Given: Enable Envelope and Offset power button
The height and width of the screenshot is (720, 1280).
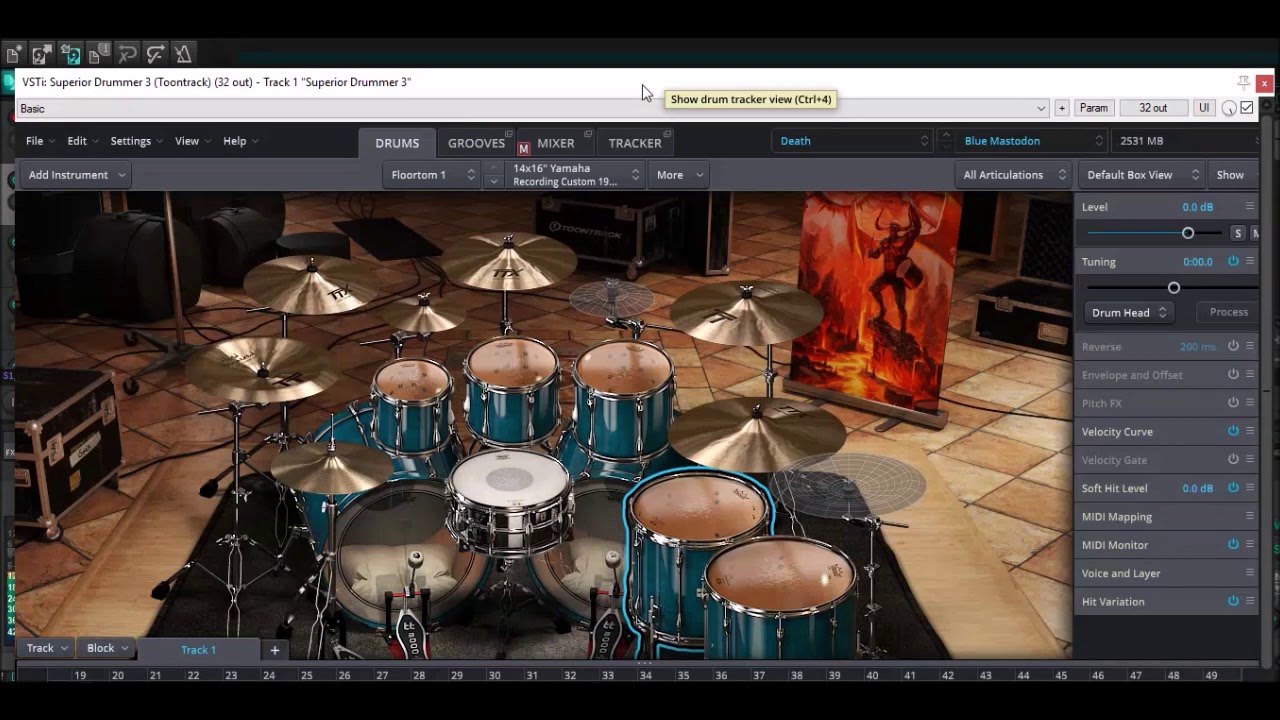Looking at the screenshot, I should [1233, 374].
